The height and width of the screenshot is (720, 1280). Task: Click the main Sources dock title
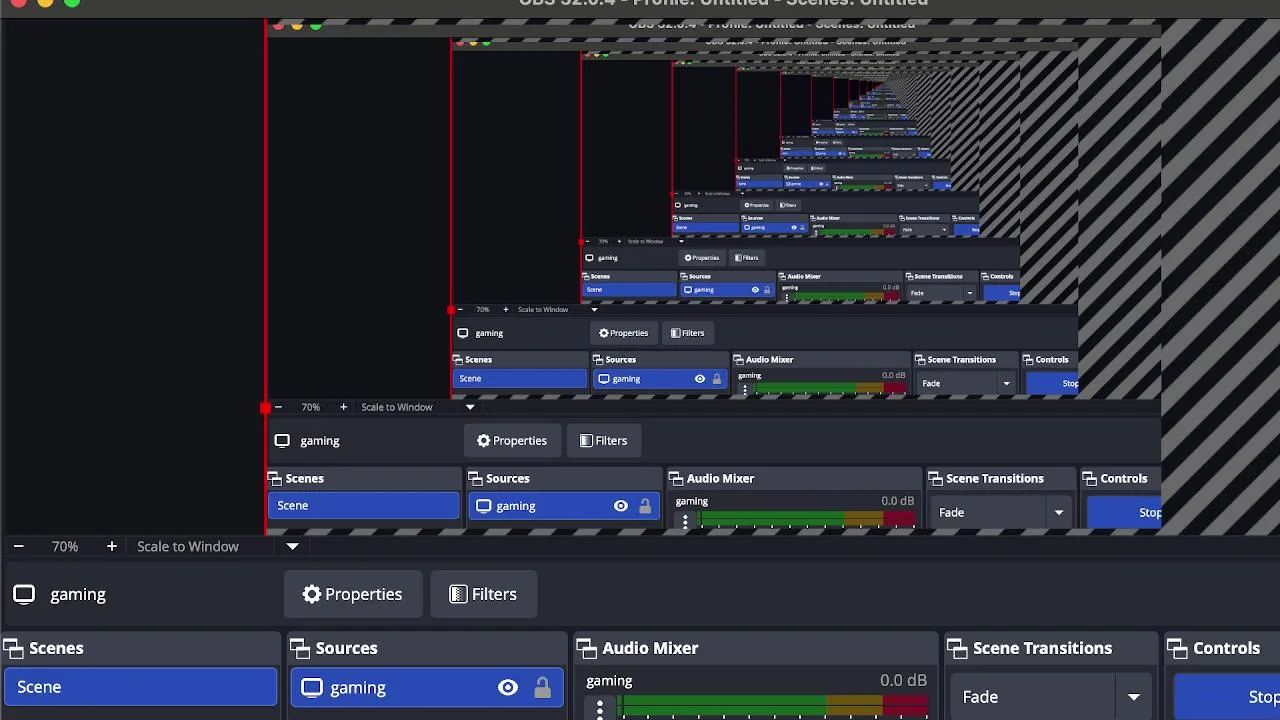click(347, 648)
